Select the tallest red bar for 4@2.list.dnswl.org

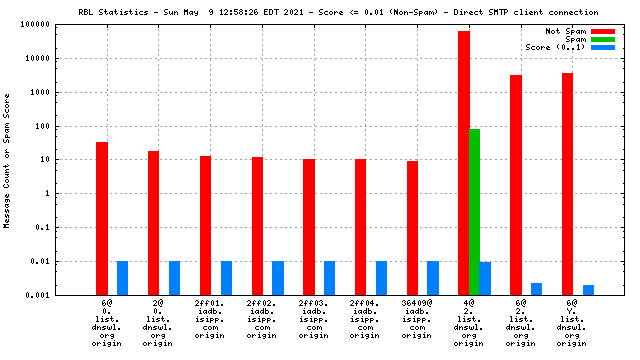tap(464, 163)
